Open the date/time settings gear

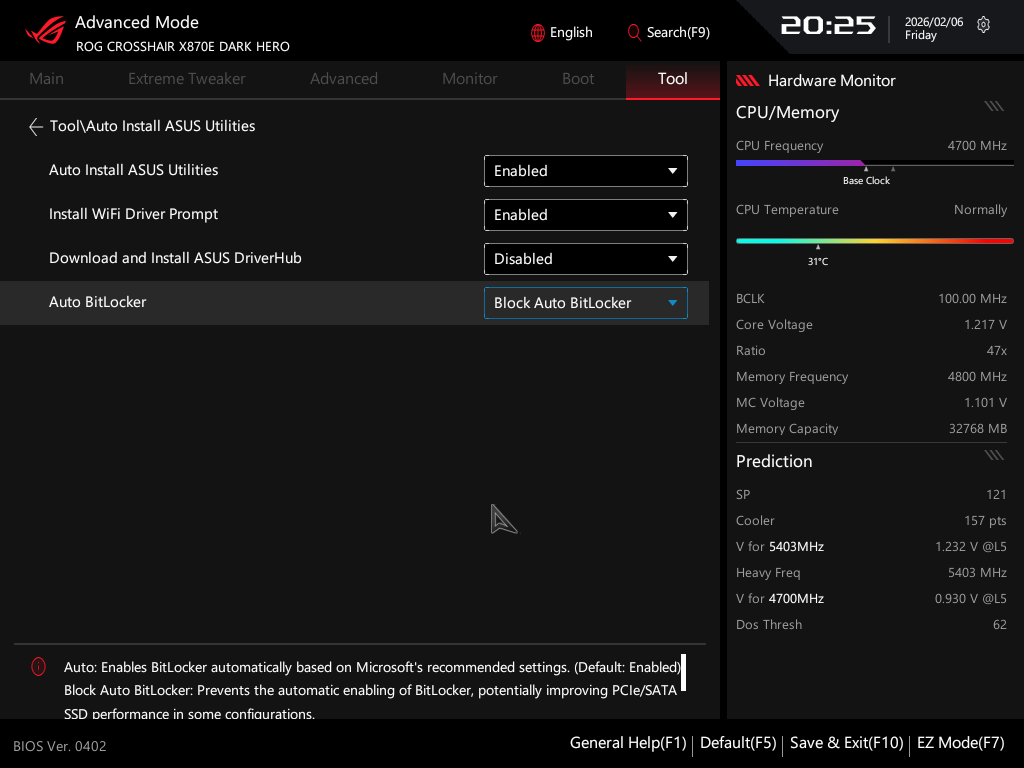(983, 25)
